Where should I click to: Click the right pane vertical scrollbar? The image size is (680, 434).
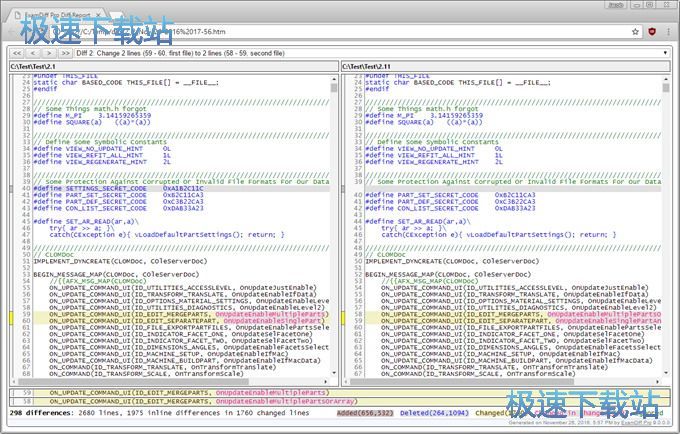pos(664,220)
